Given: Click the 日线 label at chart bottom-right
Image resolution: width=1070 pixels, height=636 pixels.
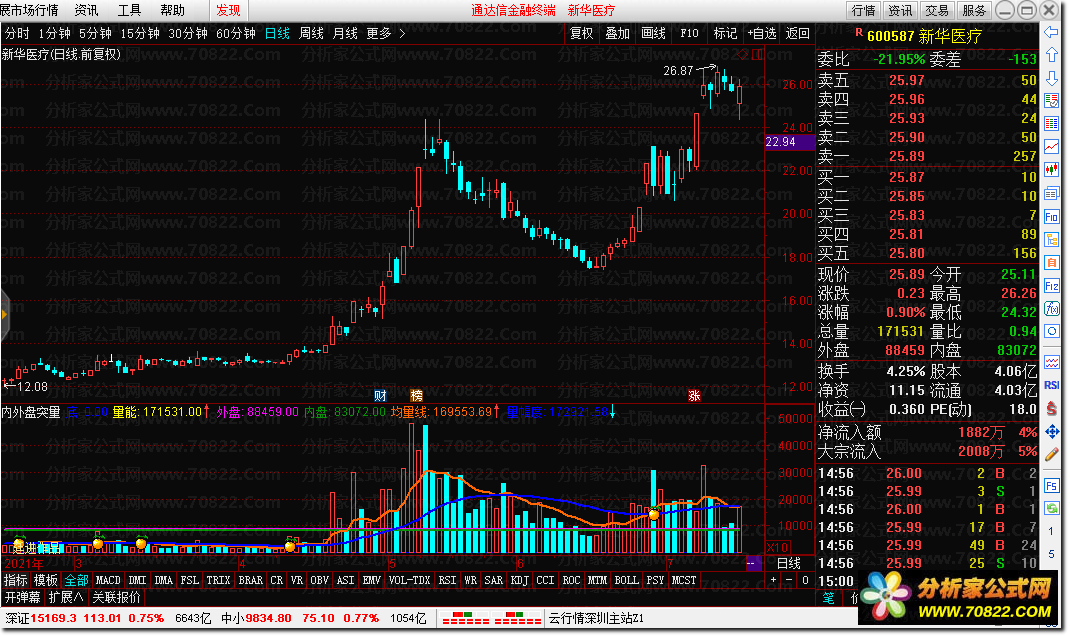Looking at the screenshot, I should coord(789,564).
